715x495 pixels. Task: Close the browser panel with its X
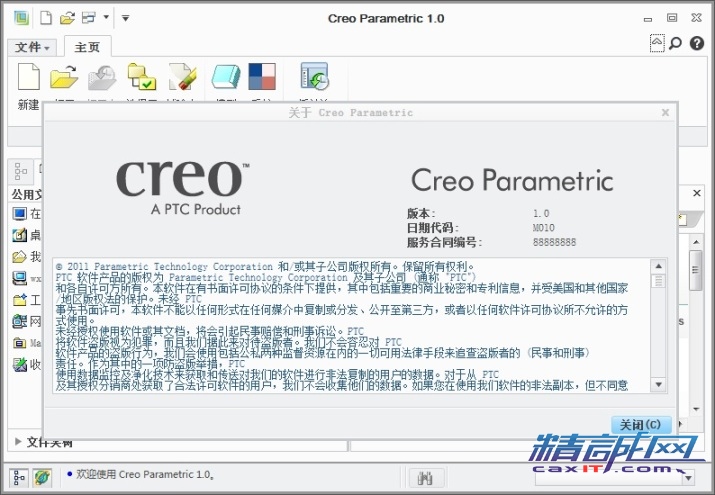[x=697, y=193]
